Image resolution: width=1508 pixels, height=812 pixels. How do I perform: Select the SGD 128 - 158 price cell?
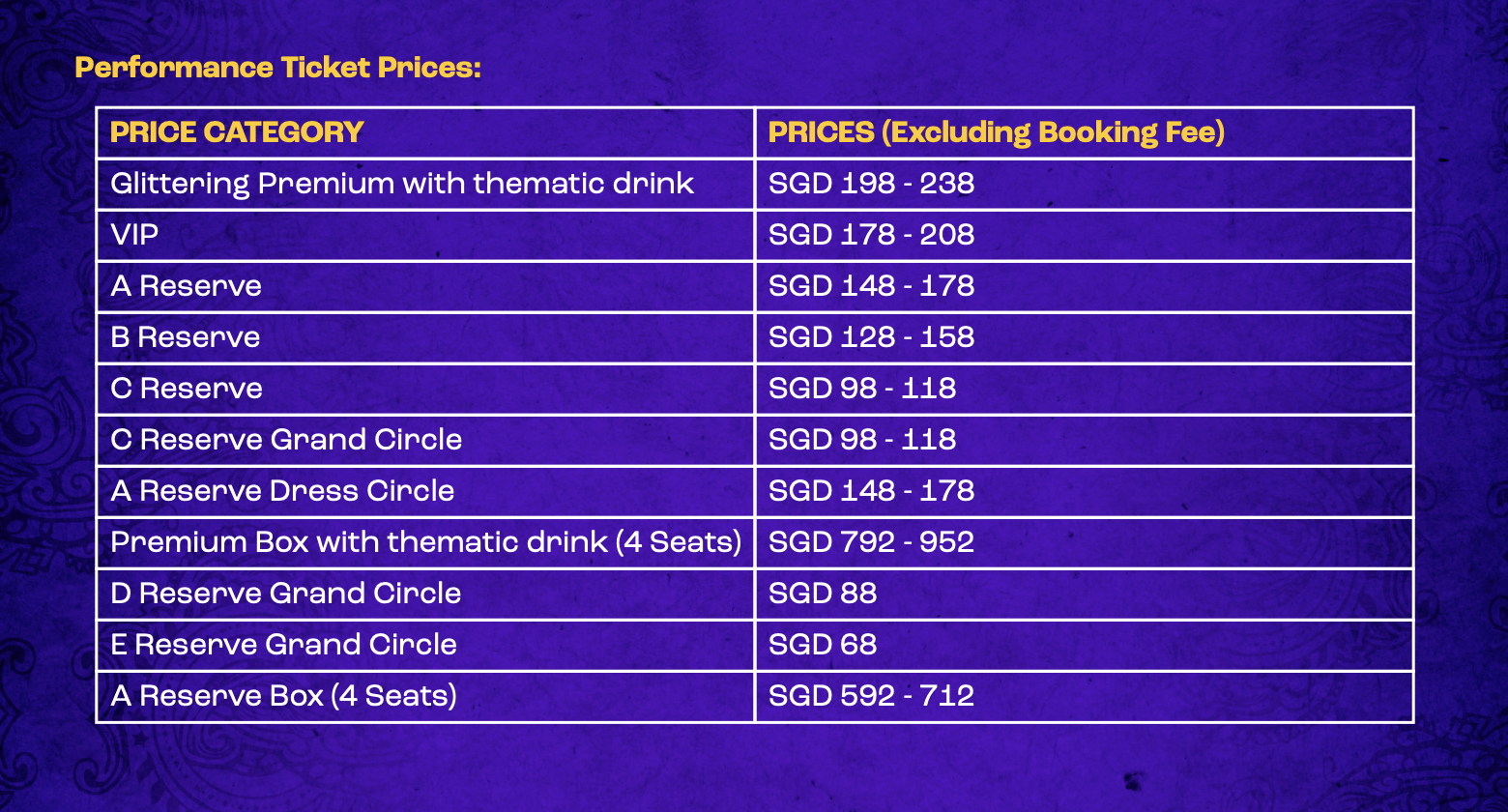[x=871, y=337]
